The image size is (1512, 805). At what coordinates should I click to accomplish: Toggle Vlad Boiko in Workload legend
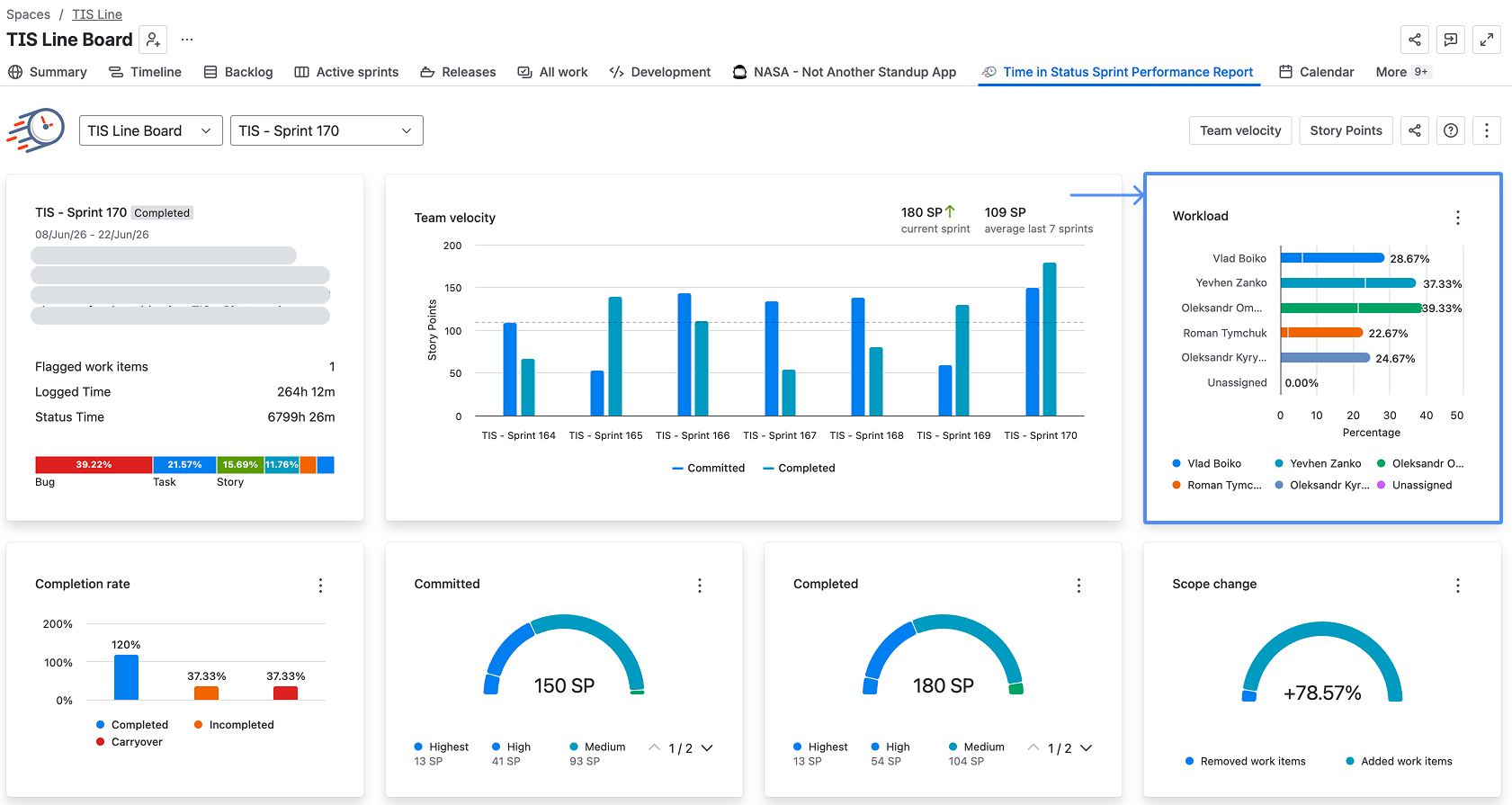point(1207,463)
